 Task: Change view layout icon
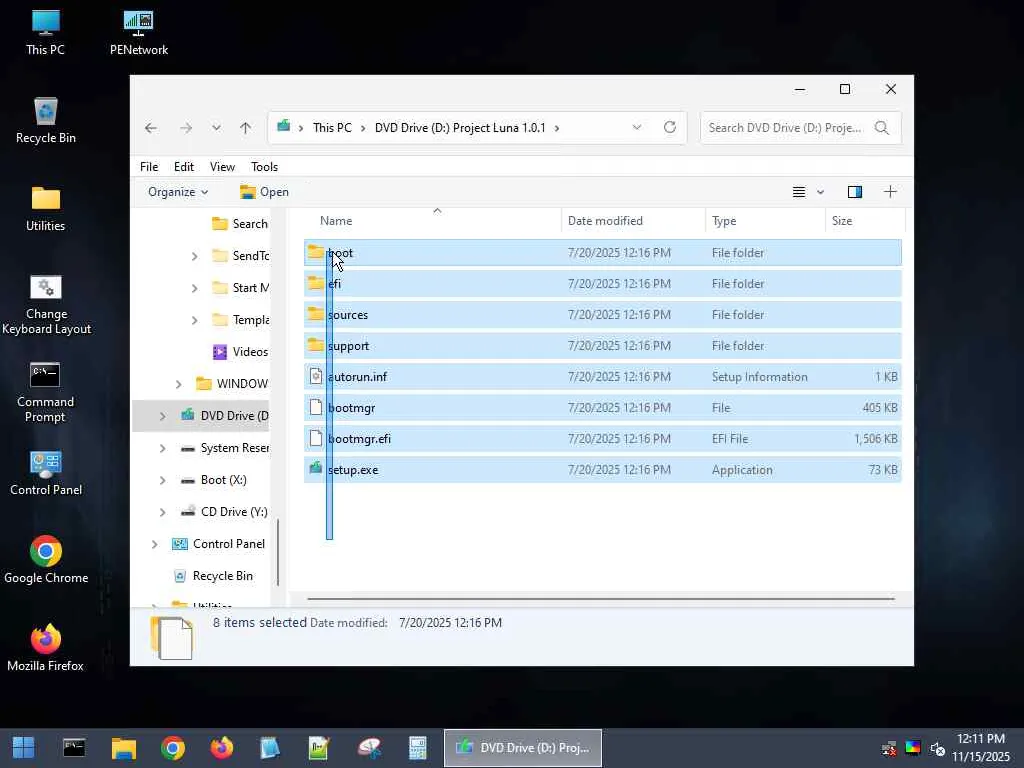[799, 191]
